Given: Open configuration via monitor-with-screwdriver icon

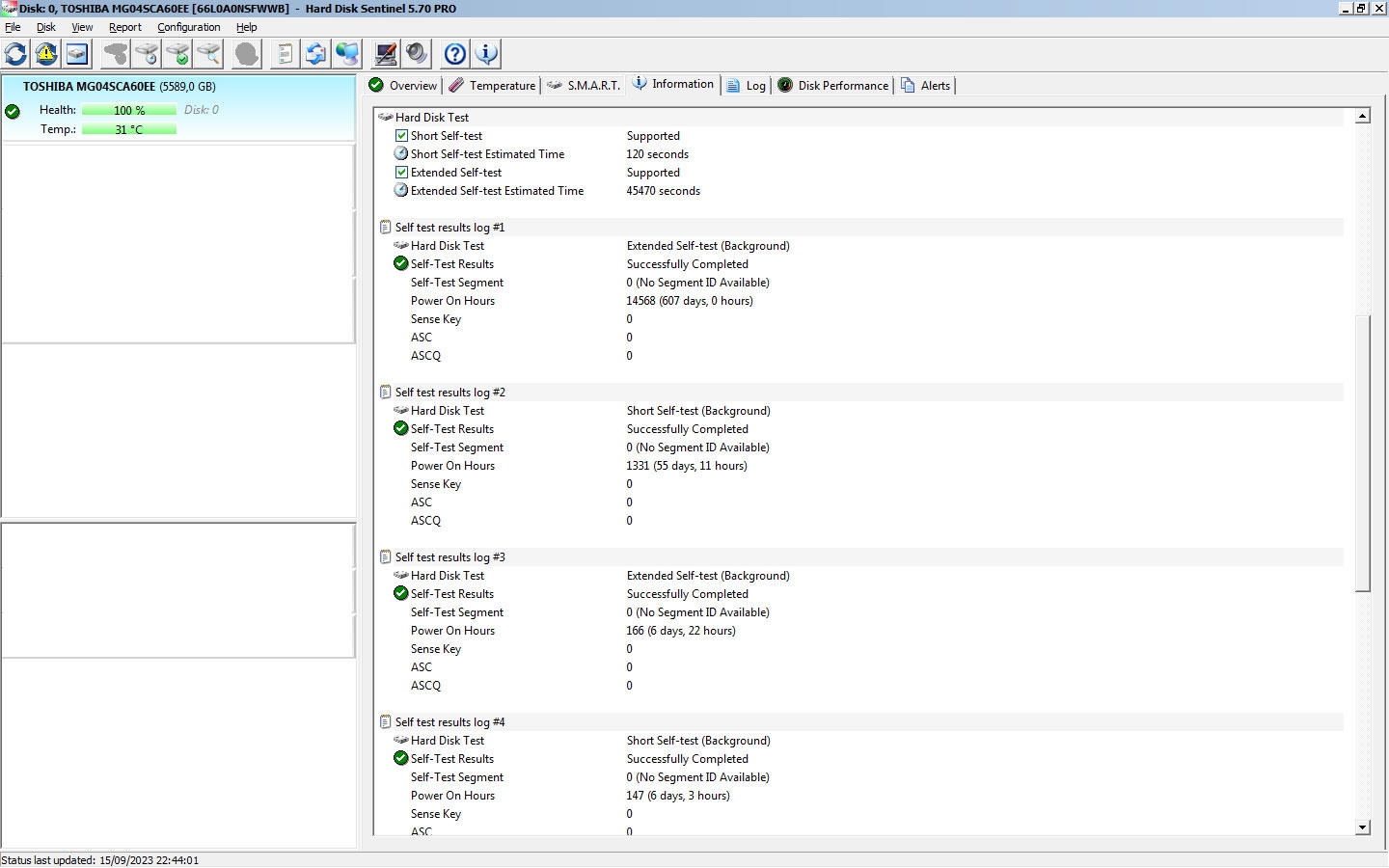Looking at the screenshot, I should point(386,54).
